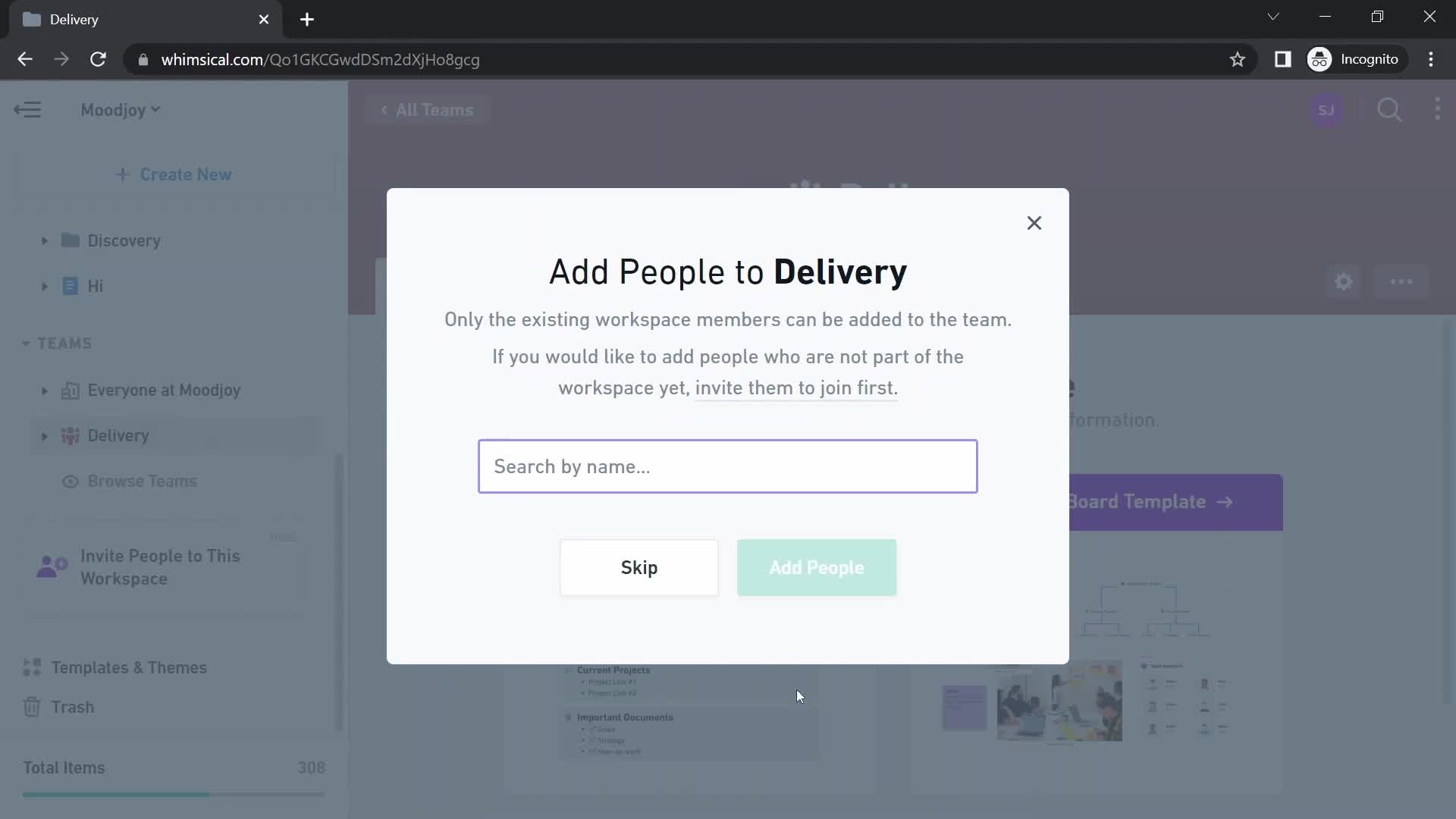The height and width of the screenshot is (819, 1456).
Task: Click the All Teams back arrow icon
Action: point(385,110)
